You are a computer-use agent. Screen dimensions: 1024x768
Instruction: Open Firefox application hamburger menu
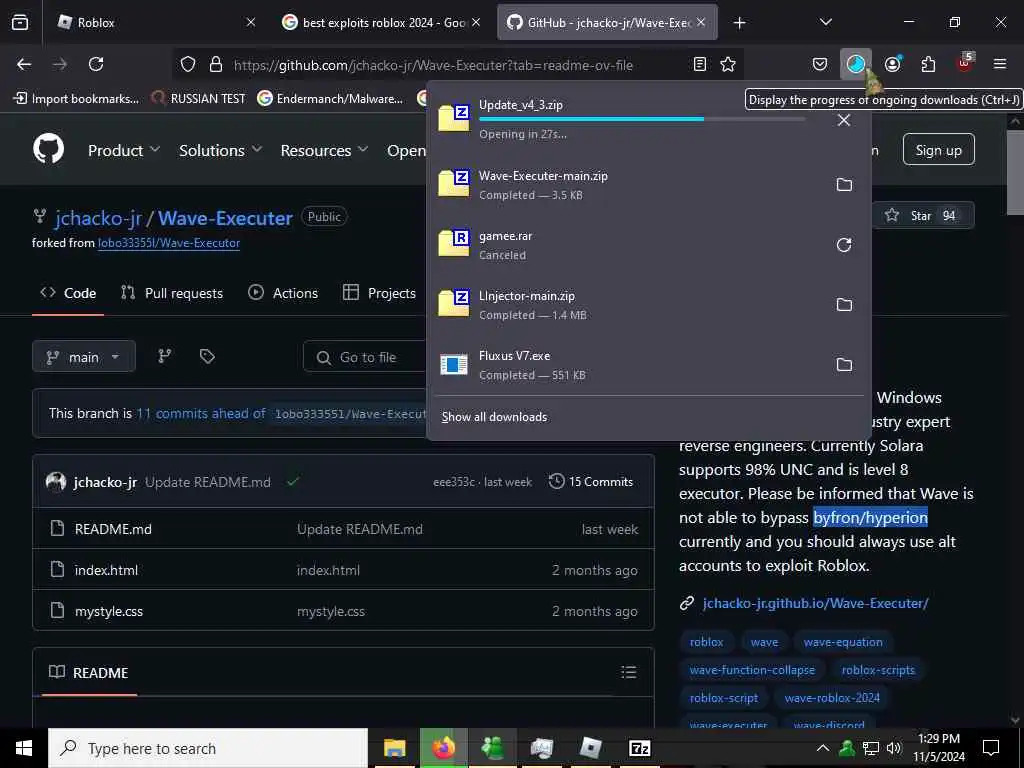point(1000,64)
